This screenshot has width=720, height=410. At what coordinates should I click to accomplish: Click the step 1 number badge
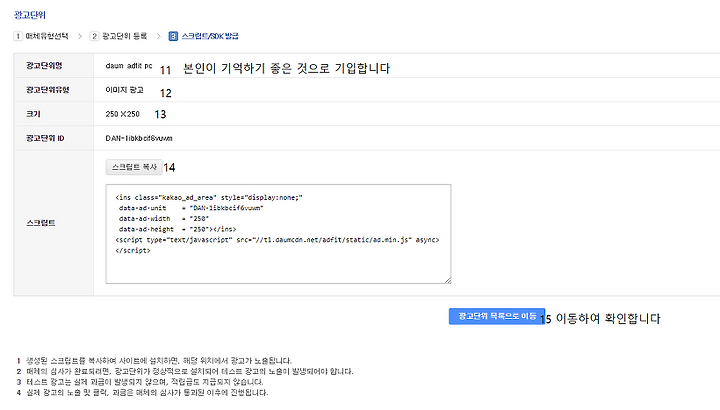[18, 36]
